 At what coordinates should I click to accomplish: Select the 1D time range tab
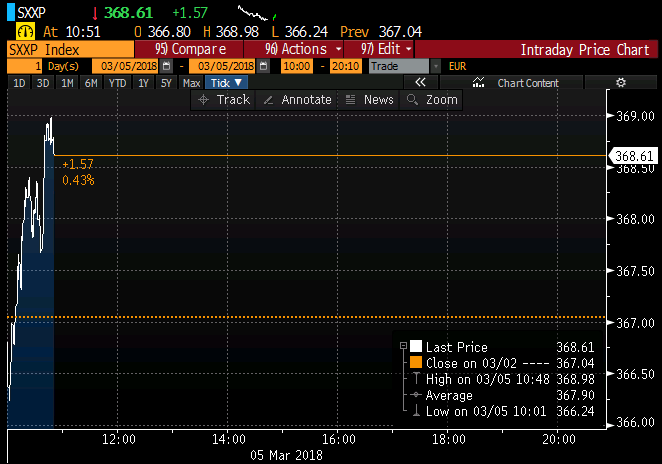19,83
